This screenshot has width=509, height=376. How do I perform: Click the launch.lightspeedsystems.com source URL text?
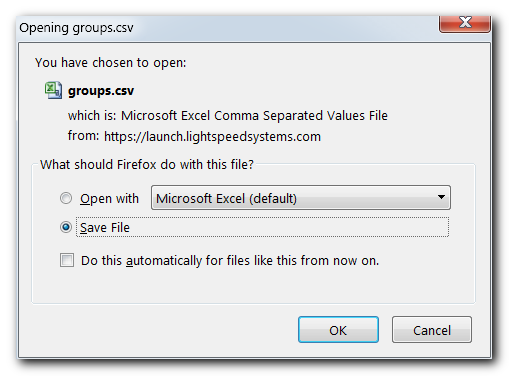coord(212,137)
